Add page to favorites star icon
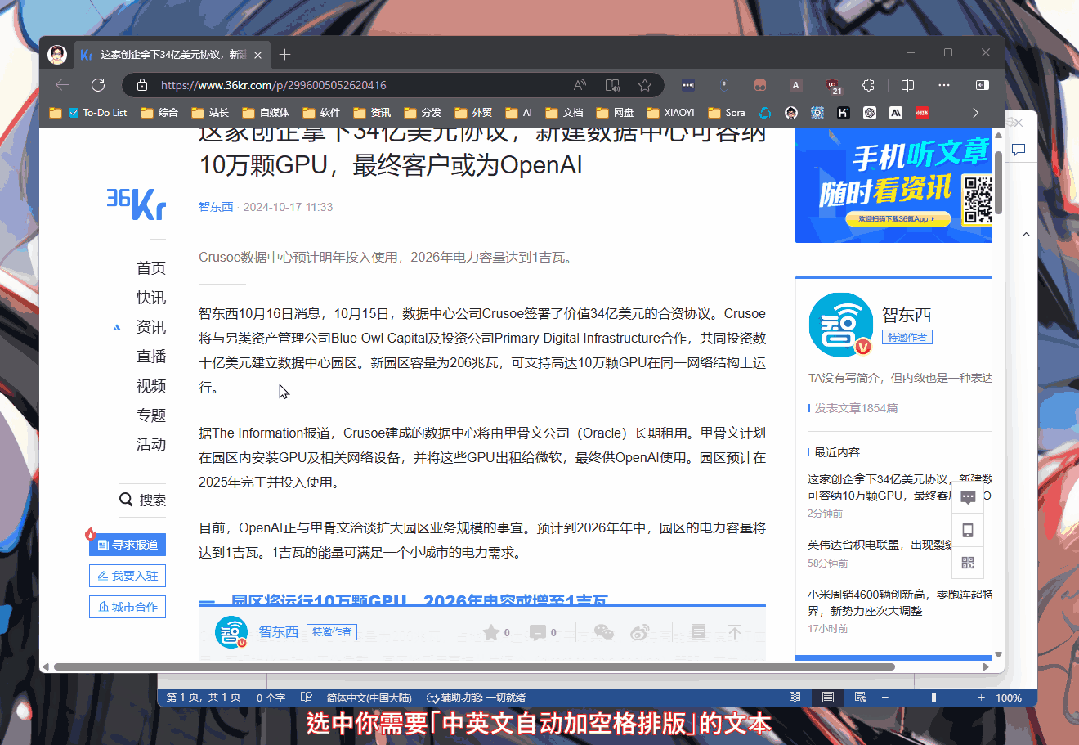The width and height of the screenshot is (1079, 745). click(x=645, y=85)
